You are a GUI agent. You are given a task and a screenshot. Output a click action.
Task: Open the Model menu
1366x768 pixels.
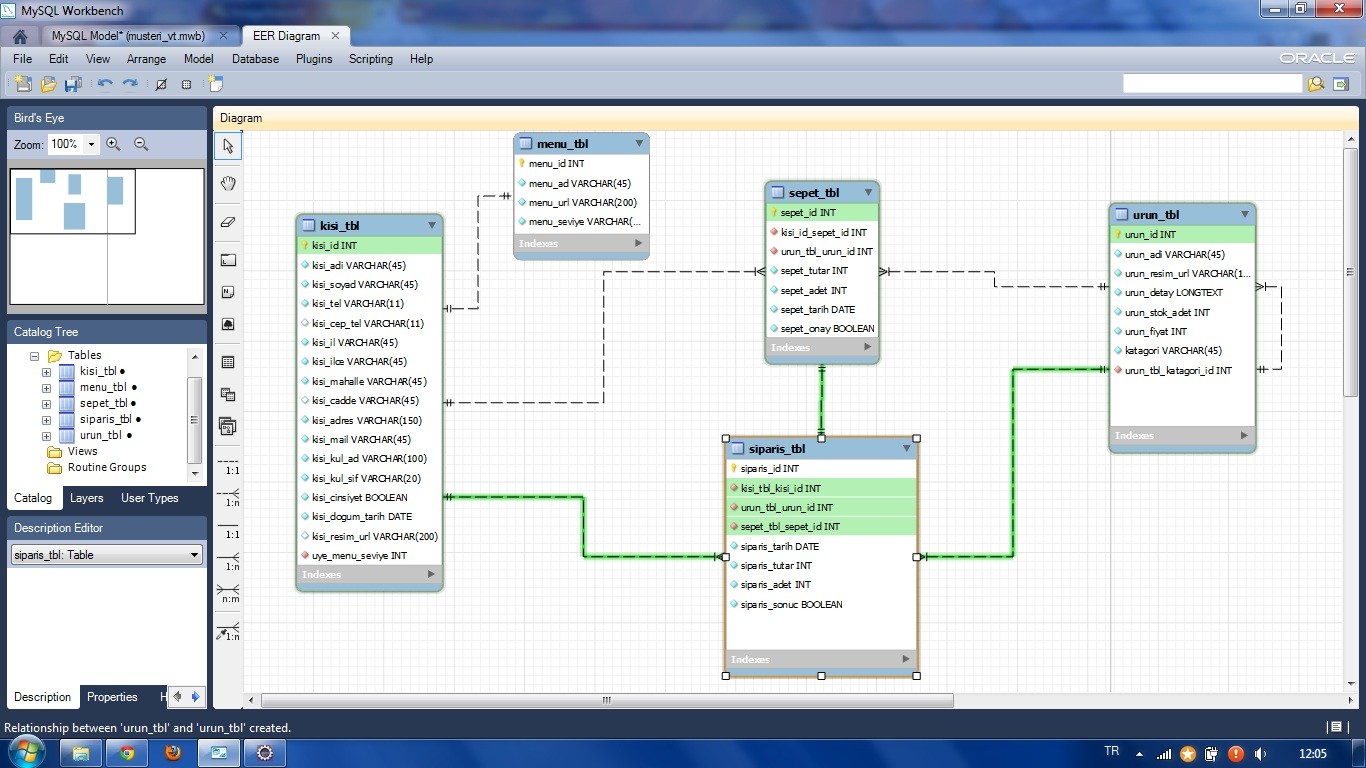[198, 59]
